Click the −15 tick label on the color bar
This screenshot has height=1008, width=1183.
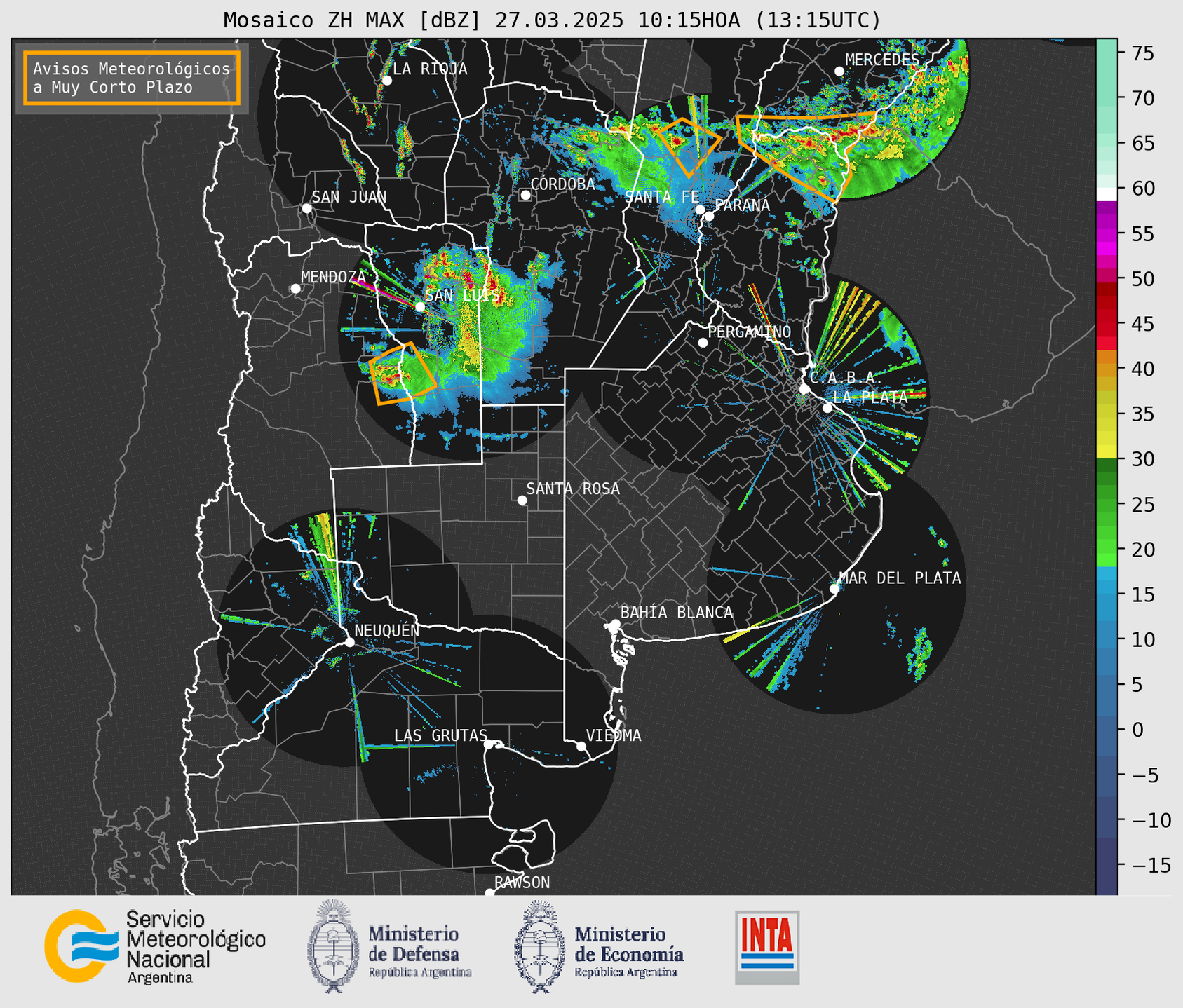[x=1151, y=866]
